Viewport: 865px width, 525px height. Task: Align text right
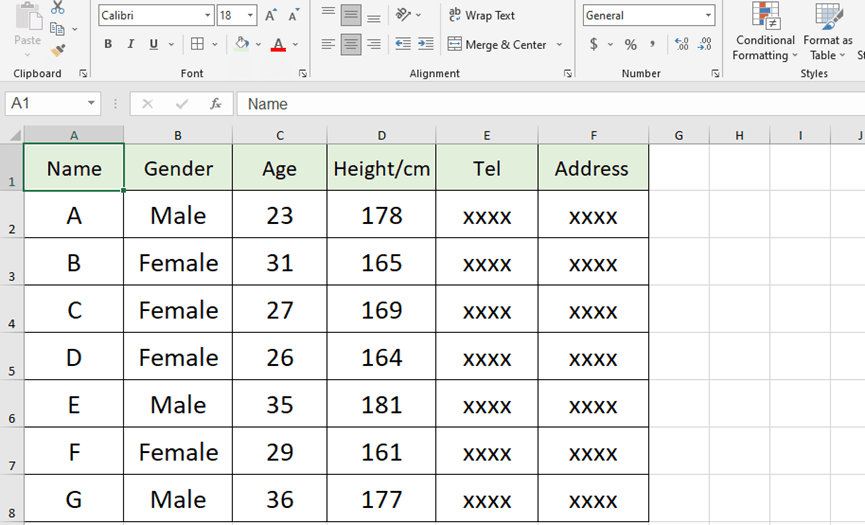click(x=373, y=44)
